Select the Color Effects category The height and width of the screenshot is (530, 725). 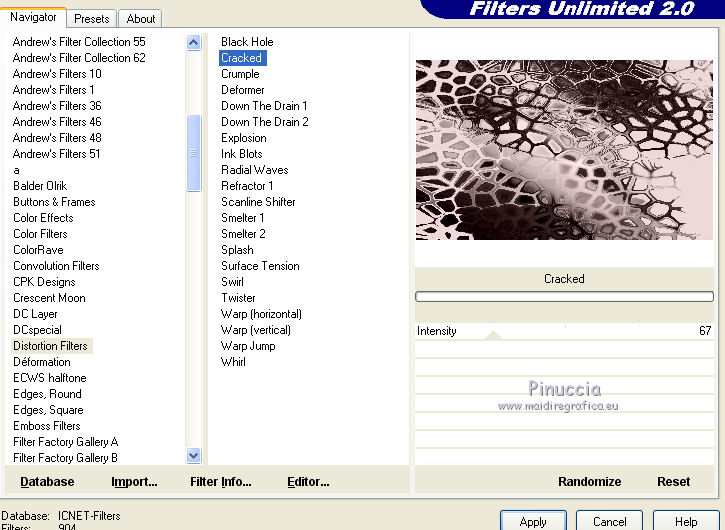pyautogui.click(x=43, y=218)
